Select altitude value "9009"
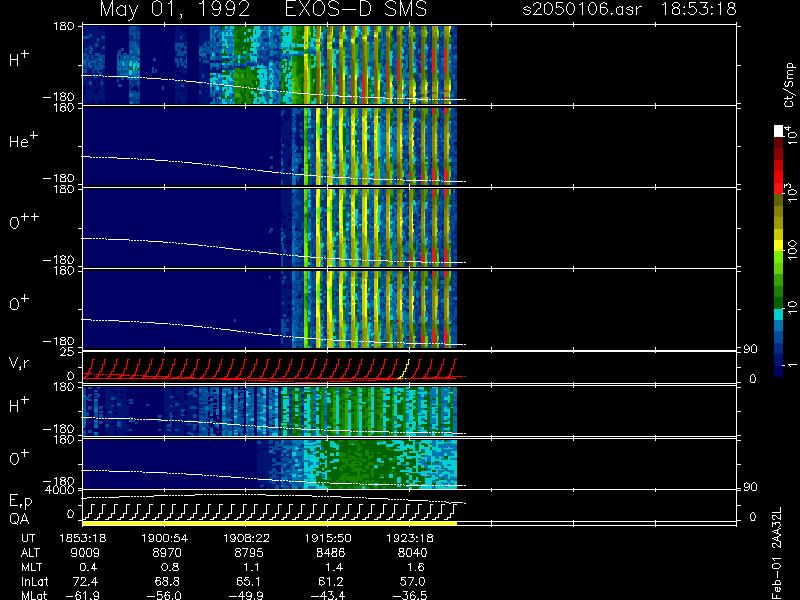This screenshot has width=800, height=600. point(85,553)
